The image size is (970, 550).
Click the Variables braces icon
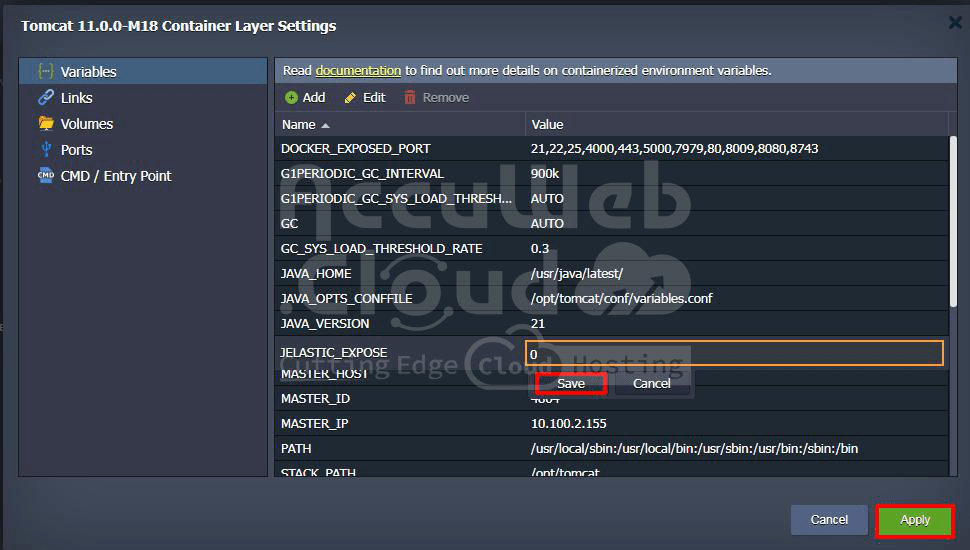coord(45,71)
